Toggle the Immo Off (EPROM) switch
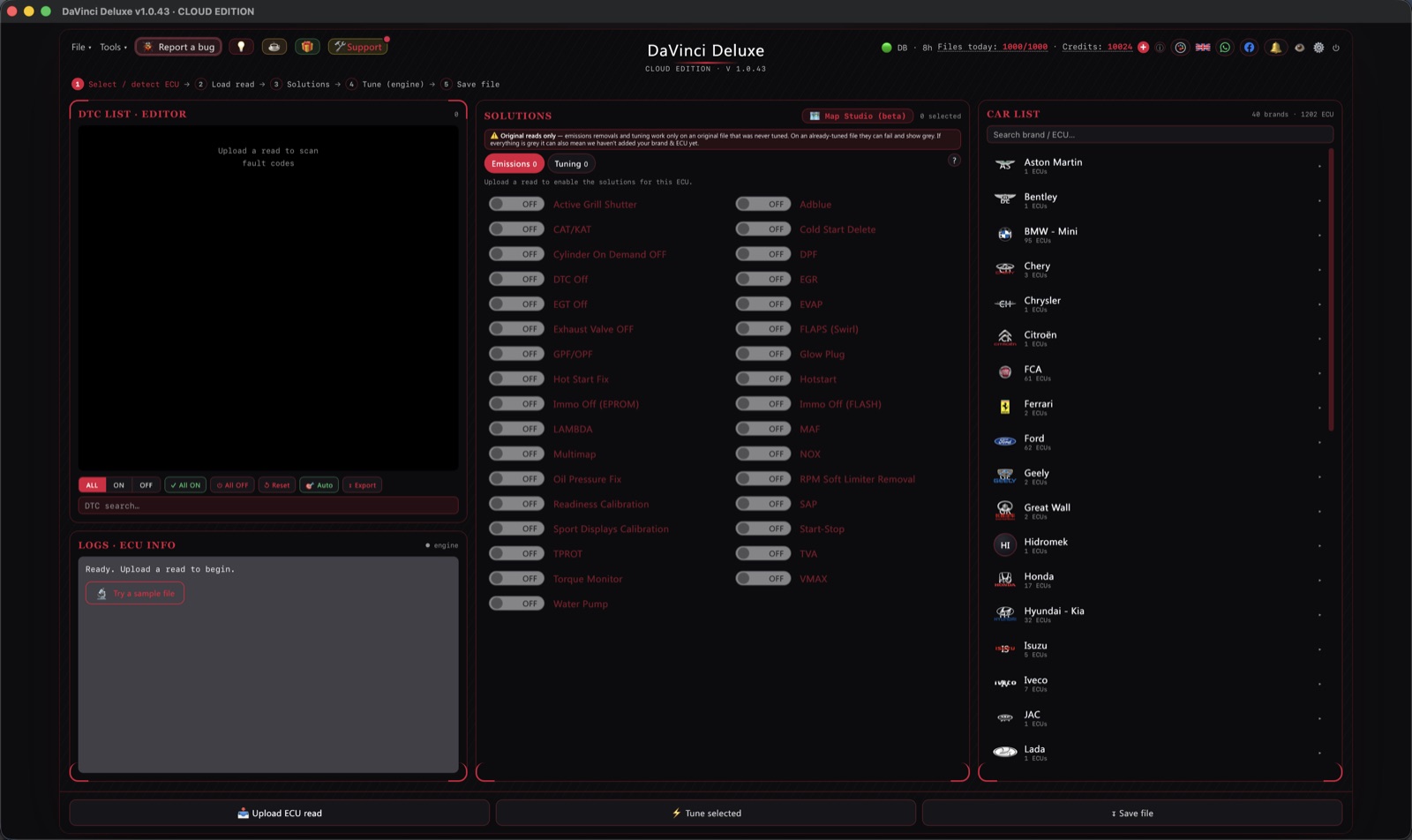Viewport: 1412px width, 840px height. (x=516, y=403)
